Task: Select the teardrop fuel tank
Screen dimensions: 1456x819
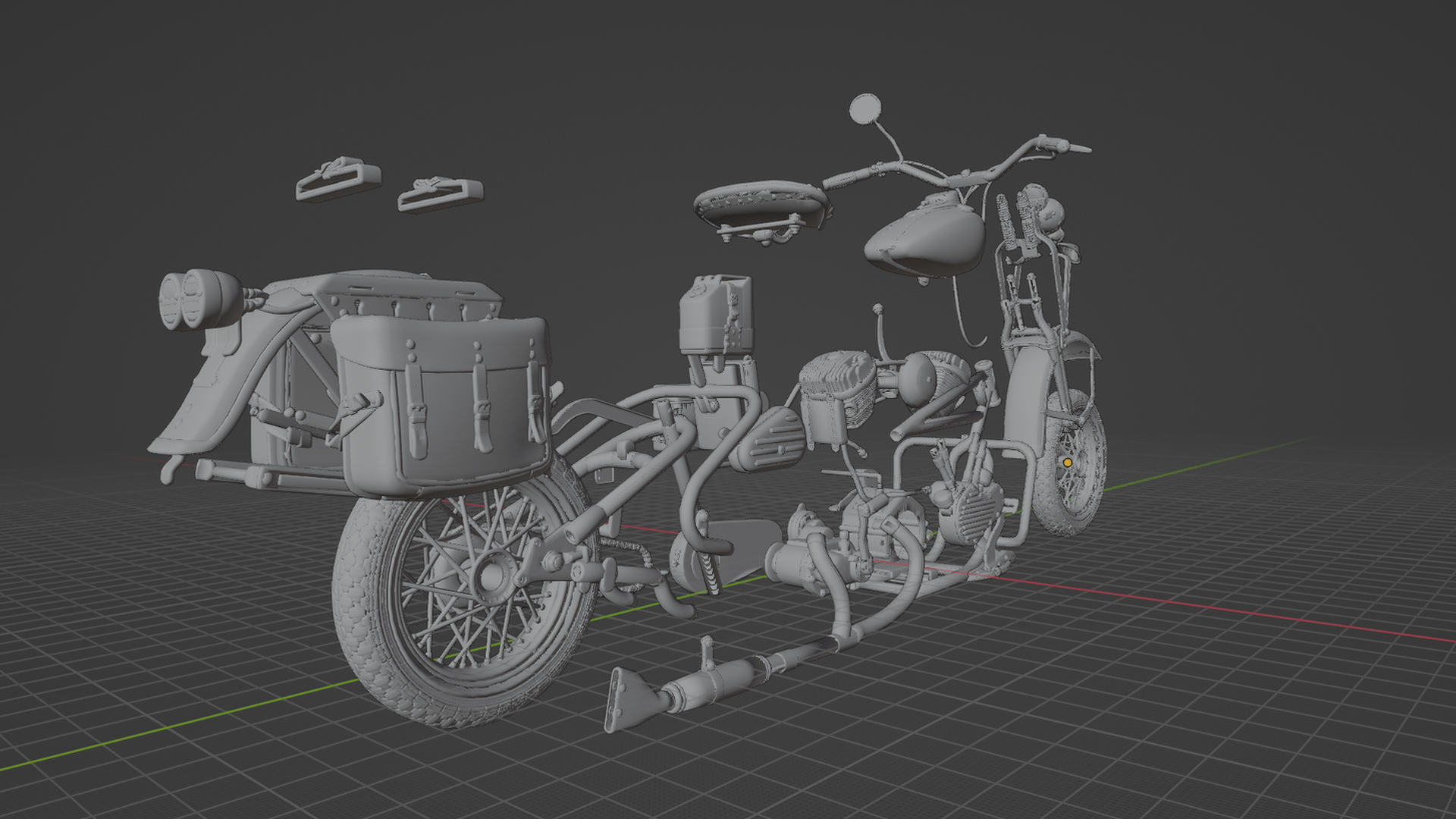Action: point(927,238)
